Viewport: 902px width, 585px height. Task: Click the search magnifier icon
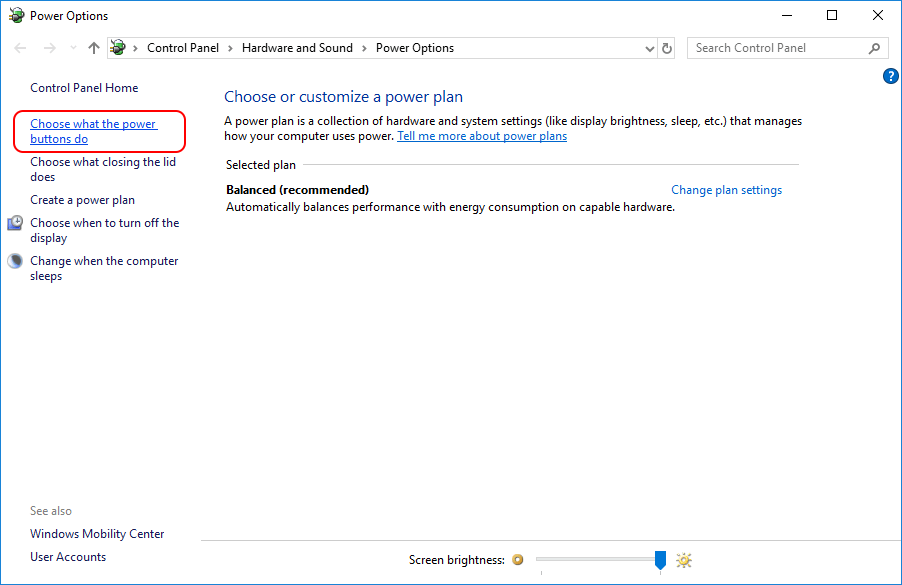point(874,48)
